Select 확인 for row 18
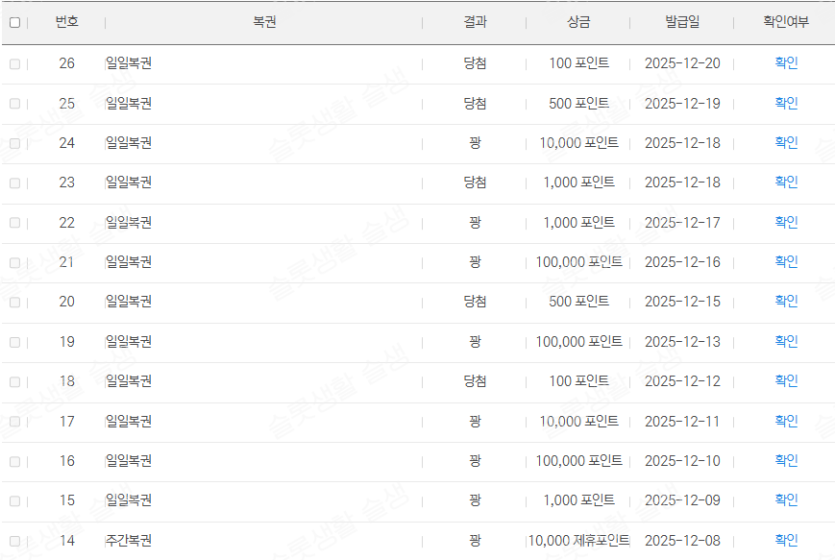This screenshot has width=835, height=560. coord(786,381)
